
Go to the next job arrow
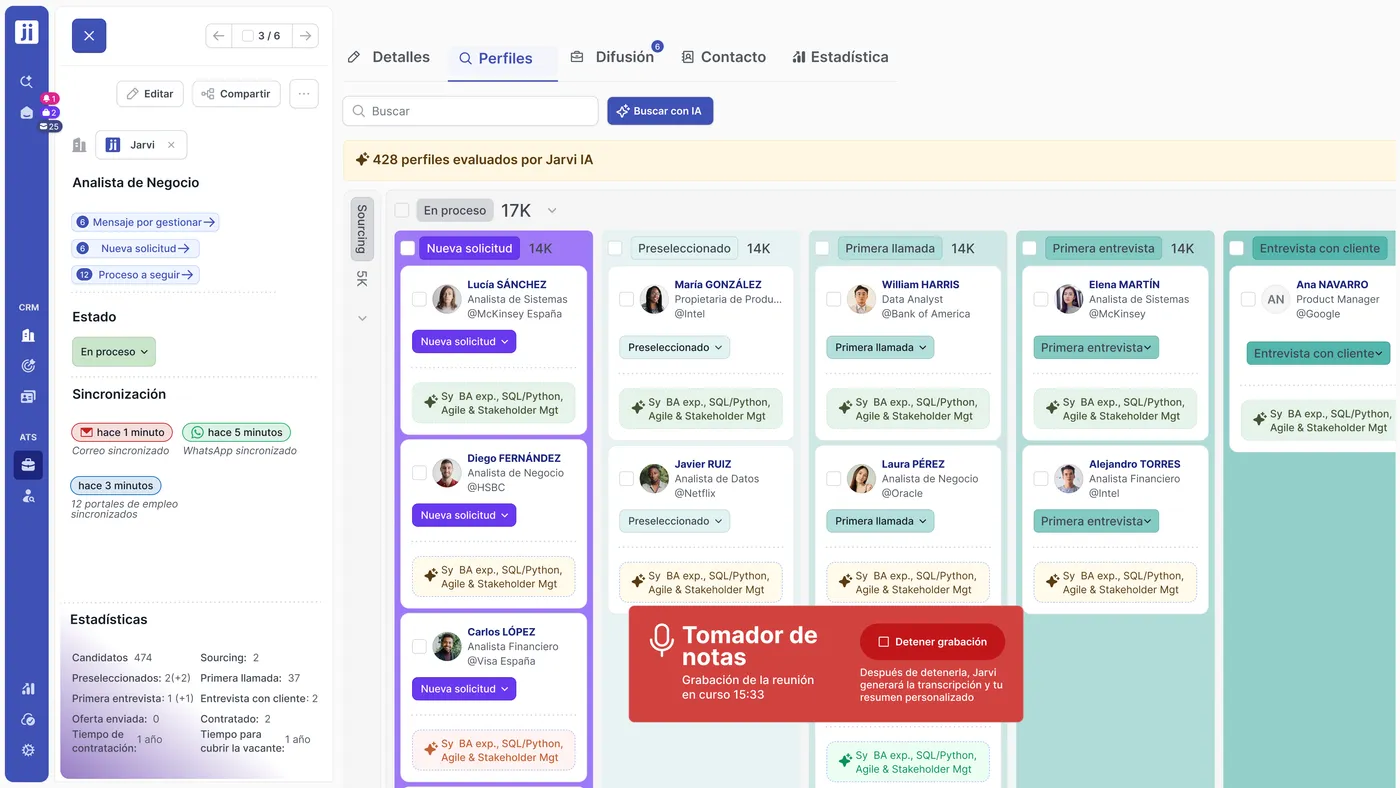coord(306,36)
